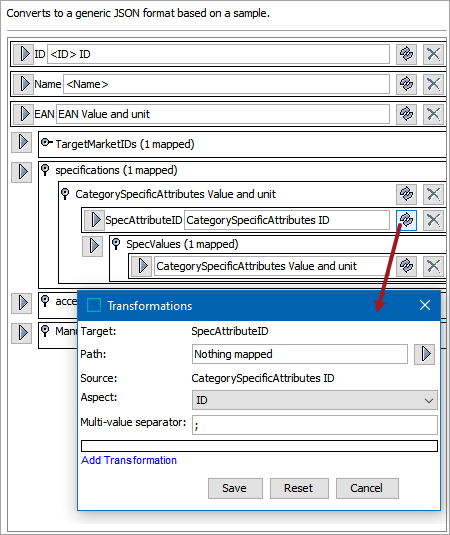
Task: Remove the ID mapping with X icon
Action: click(x=433, y=54)
